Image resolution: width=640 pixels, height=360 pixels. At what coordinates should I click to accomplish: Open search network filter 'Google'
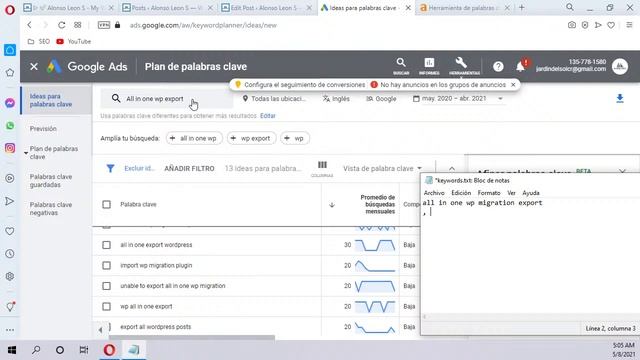tap(381, 99)
